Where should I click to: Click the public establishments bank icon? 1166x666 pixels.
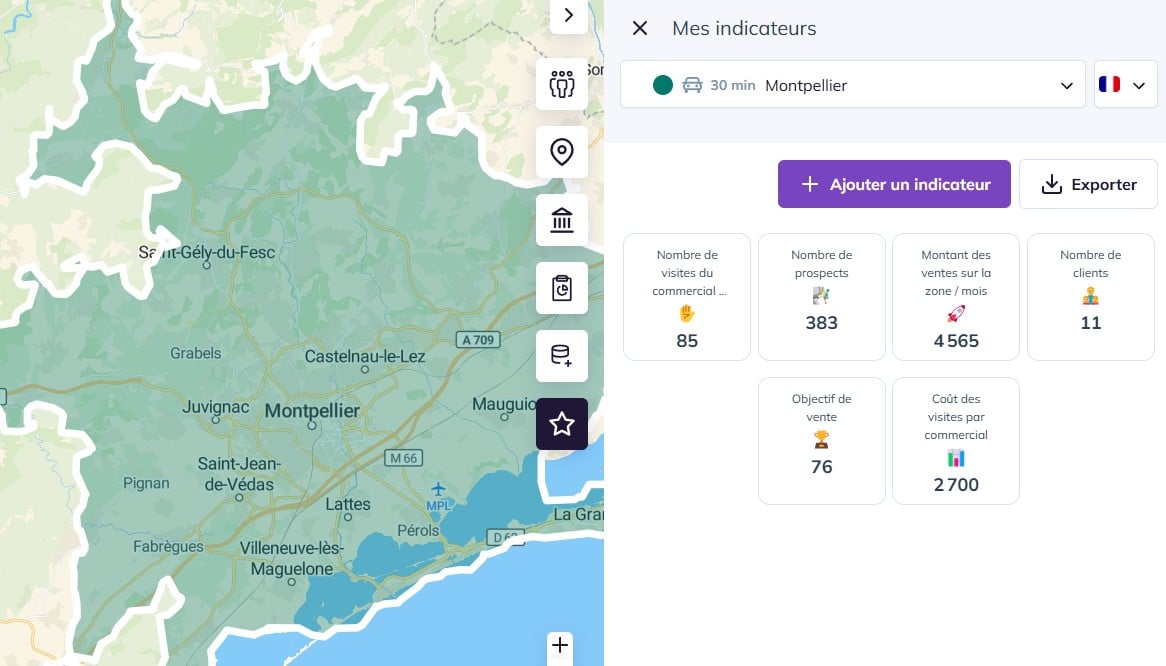(x=562, y=219)
